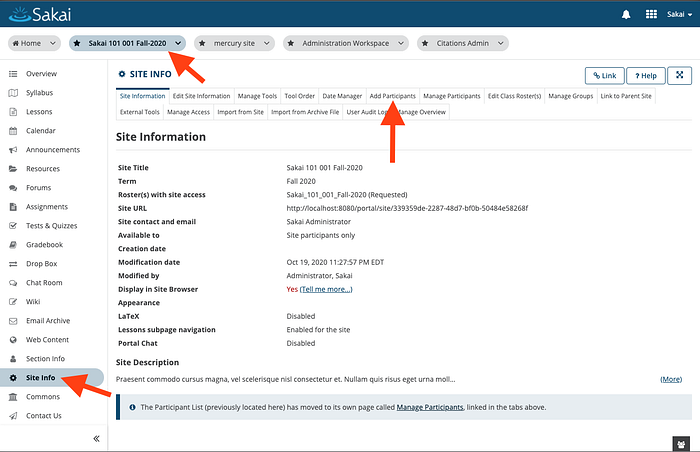
Task: Click the Web Content globe icon
Action: click(13, 340)
